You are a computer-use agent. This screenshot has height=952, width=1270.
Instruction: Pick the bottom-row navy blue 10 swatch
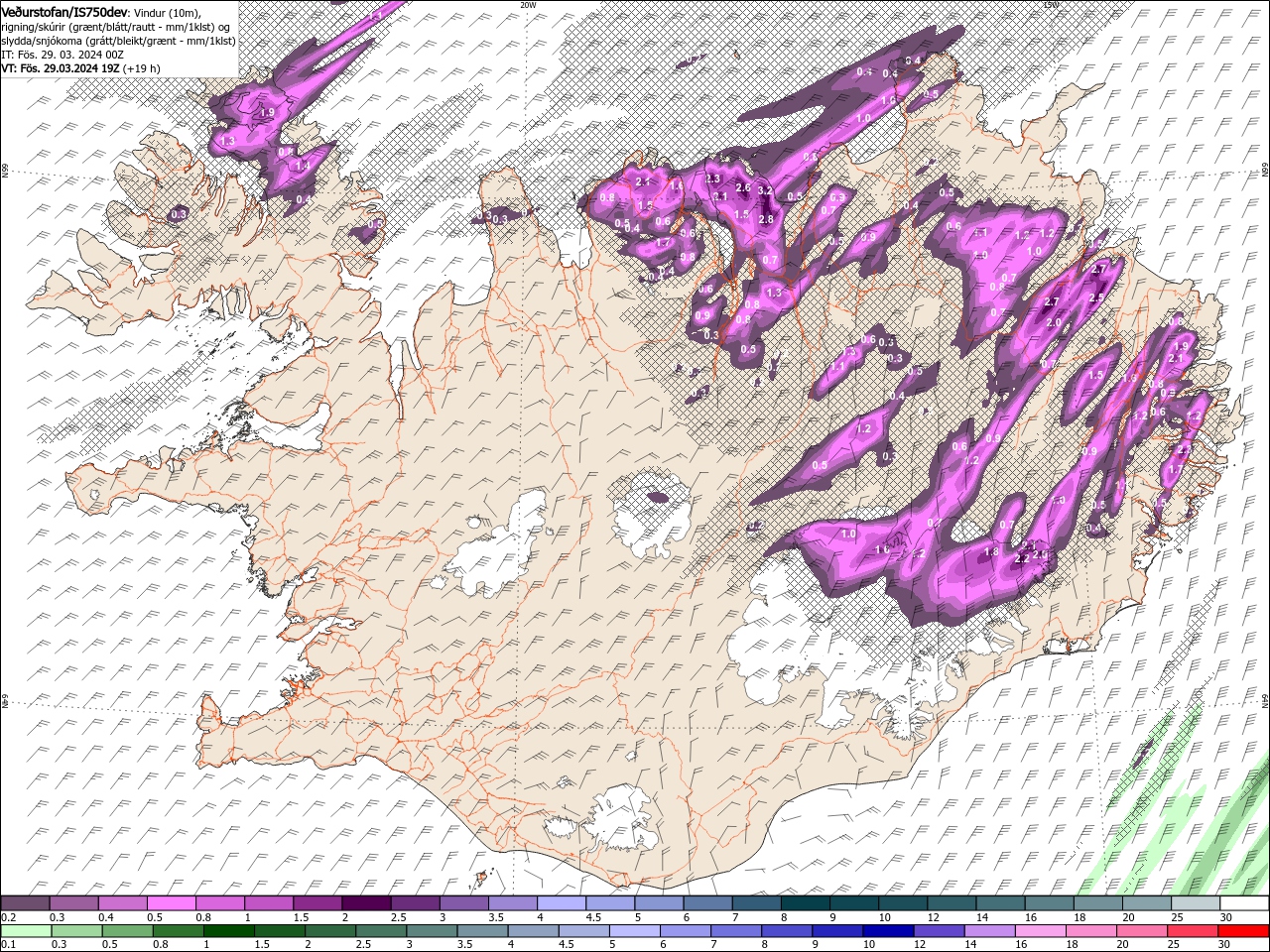click(x=888, y=931)
